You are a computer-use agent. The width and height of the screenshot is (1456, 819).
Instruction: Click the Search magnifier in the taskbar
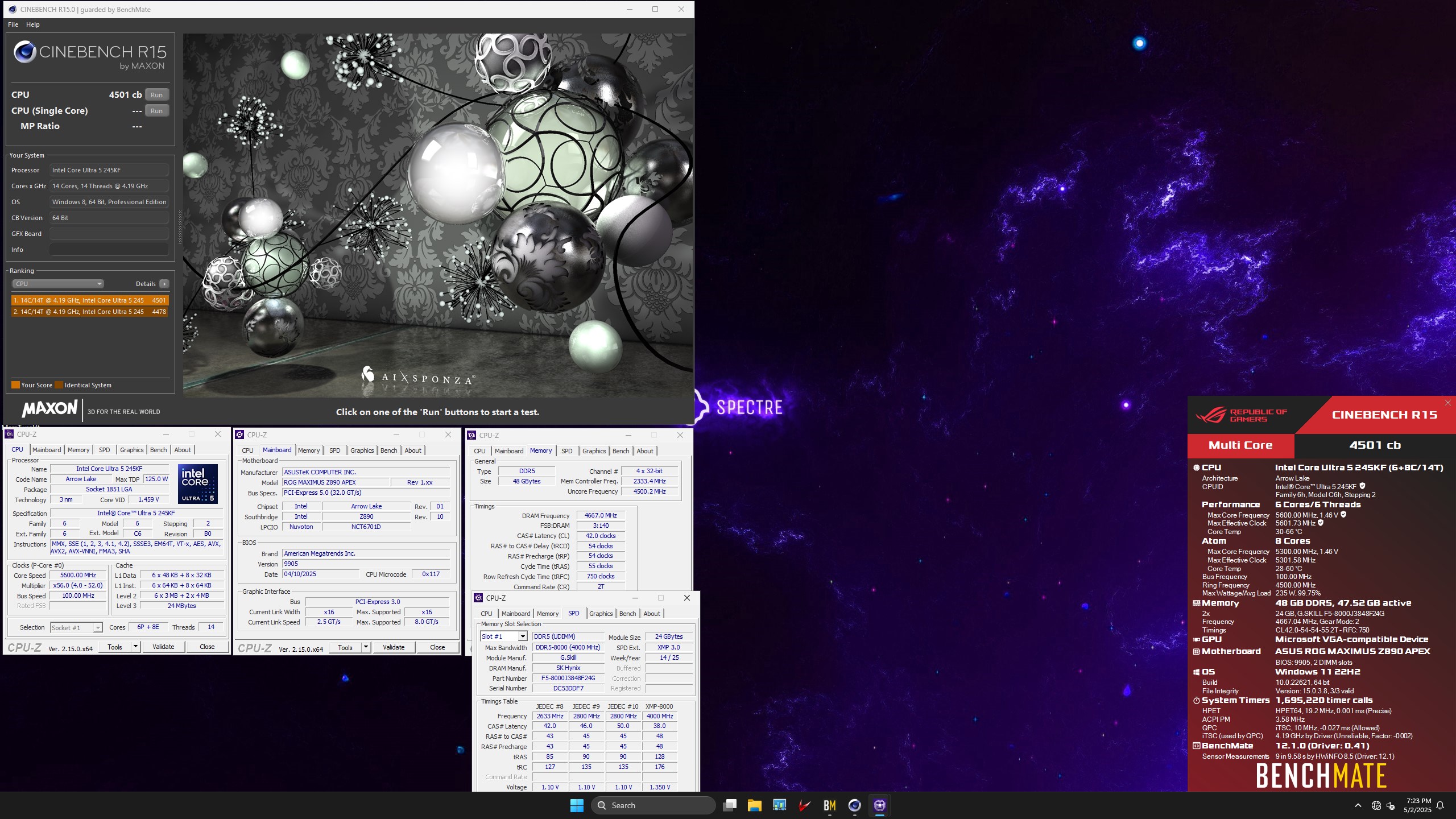pos(602,805)
